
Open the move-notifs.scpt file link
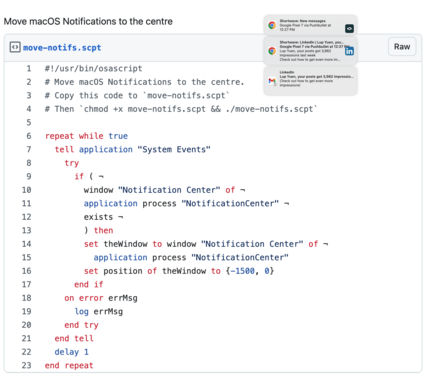[x=62, y=48]
